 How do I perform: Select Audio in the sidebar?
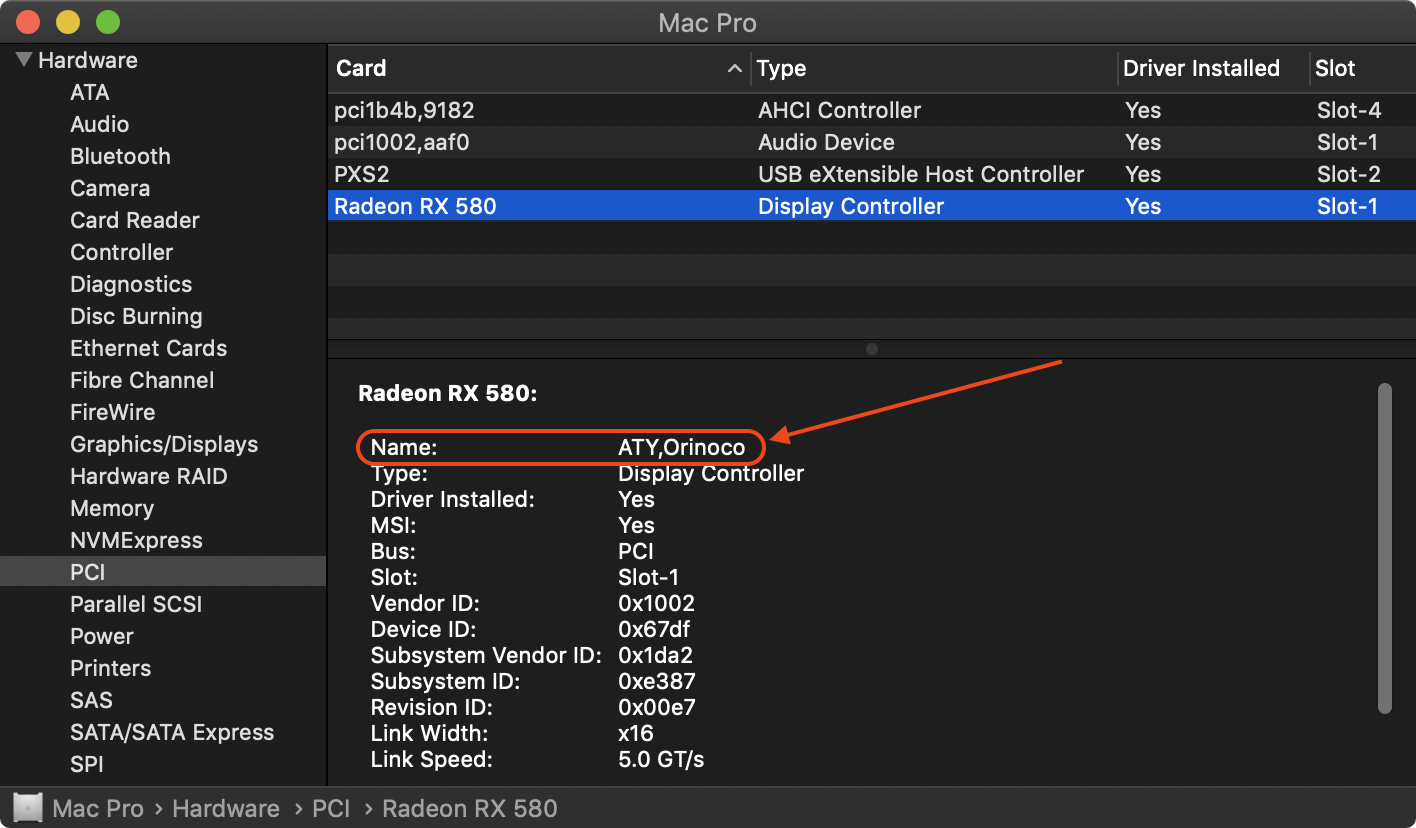pos(100,124)
